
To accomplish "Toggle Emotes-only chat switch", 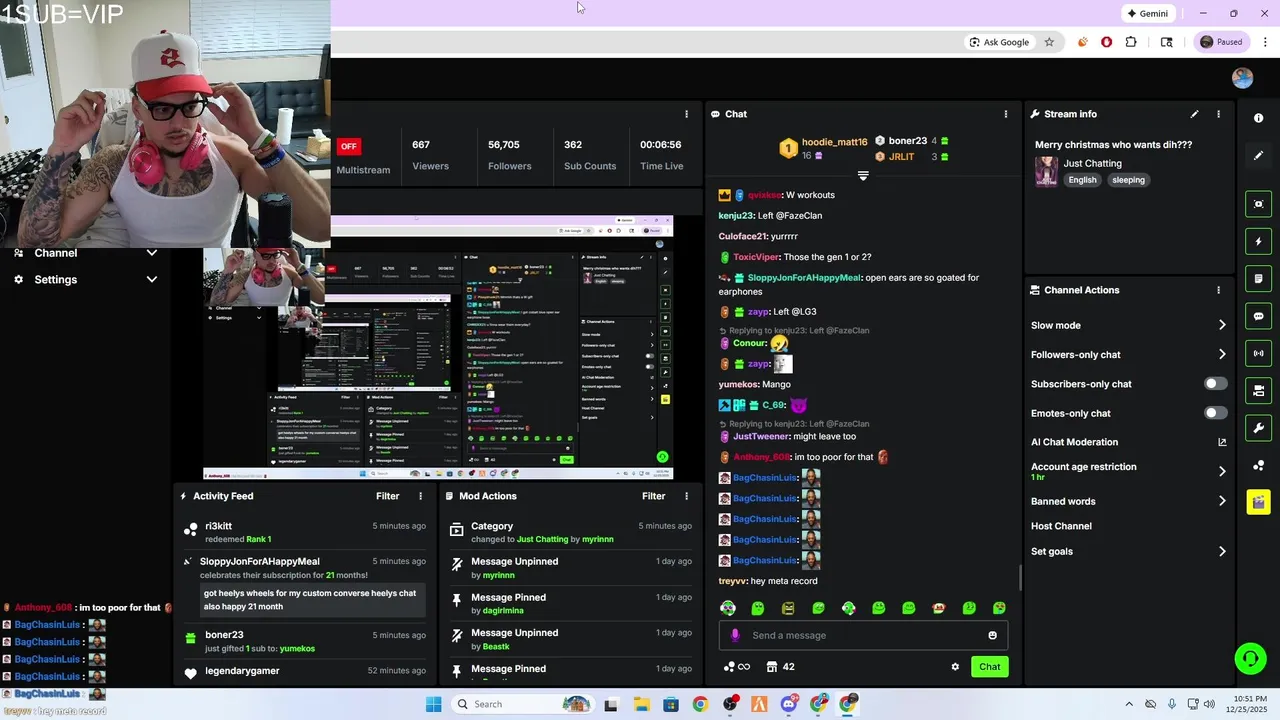I will point(1215,413).
